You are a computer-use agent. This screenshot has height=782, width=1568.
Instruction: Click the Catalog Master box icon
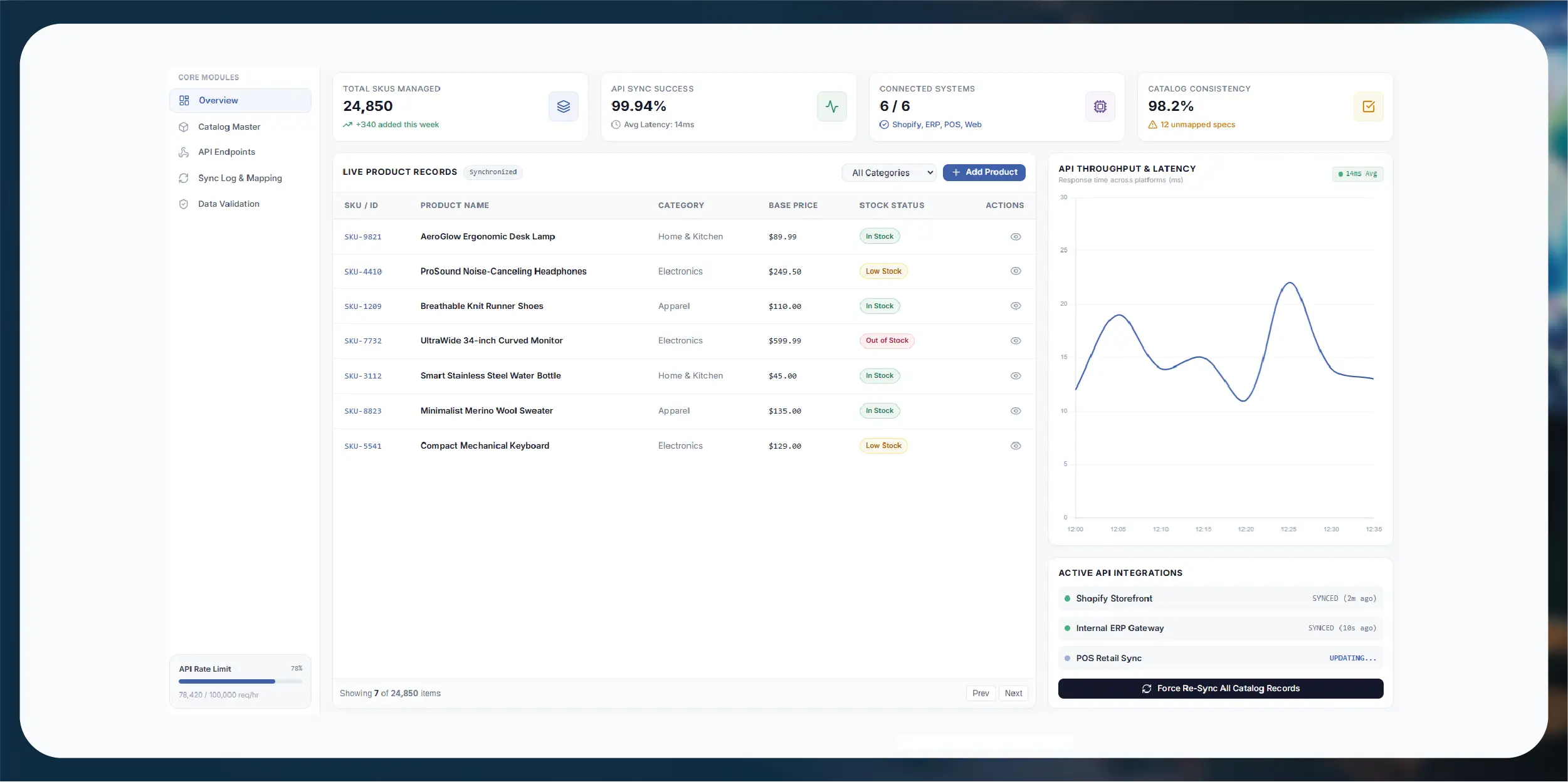pyautogui.click(x=184, y=127)
